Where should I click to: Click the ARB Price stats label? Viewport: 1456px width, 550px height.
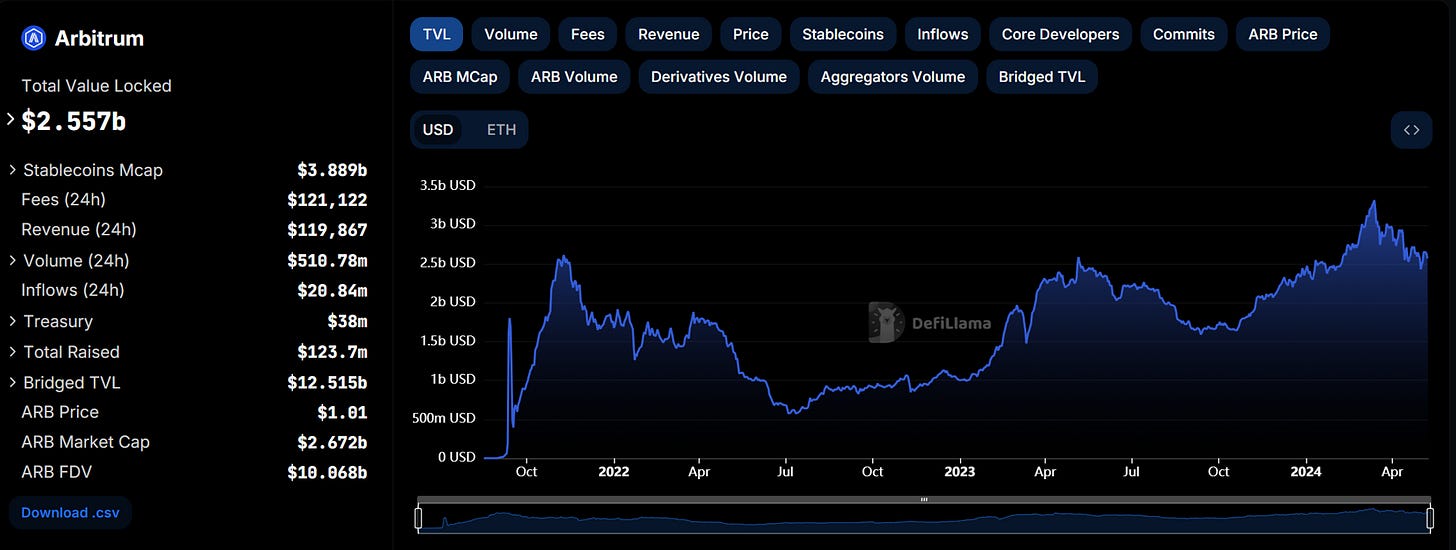pyautogui.click(x=60, y=412)
